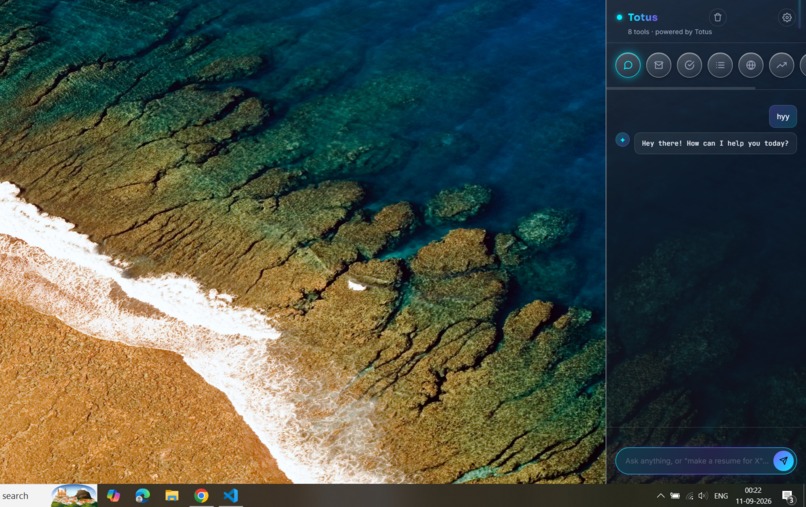Open the mail tool in Totus

(658, 65)
